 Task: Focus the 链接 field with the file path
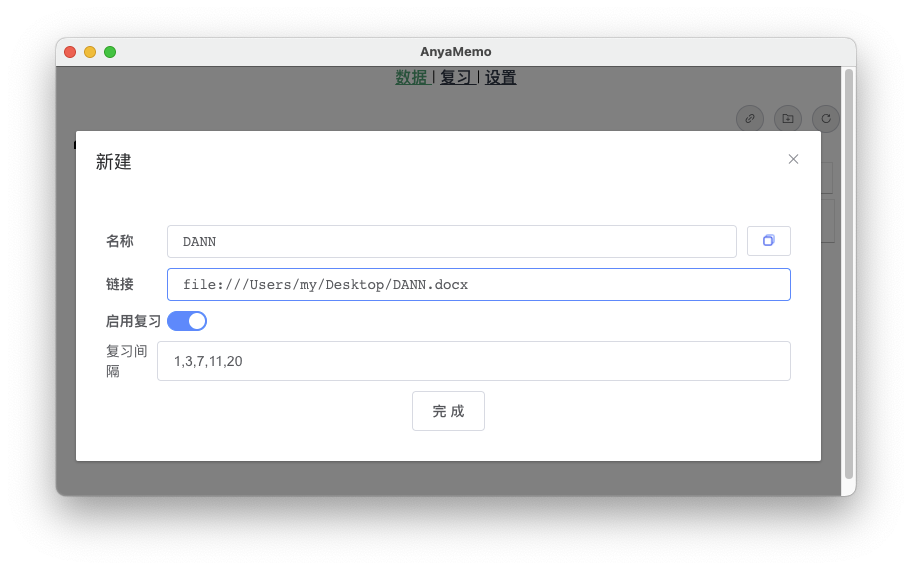click(478, 284)
